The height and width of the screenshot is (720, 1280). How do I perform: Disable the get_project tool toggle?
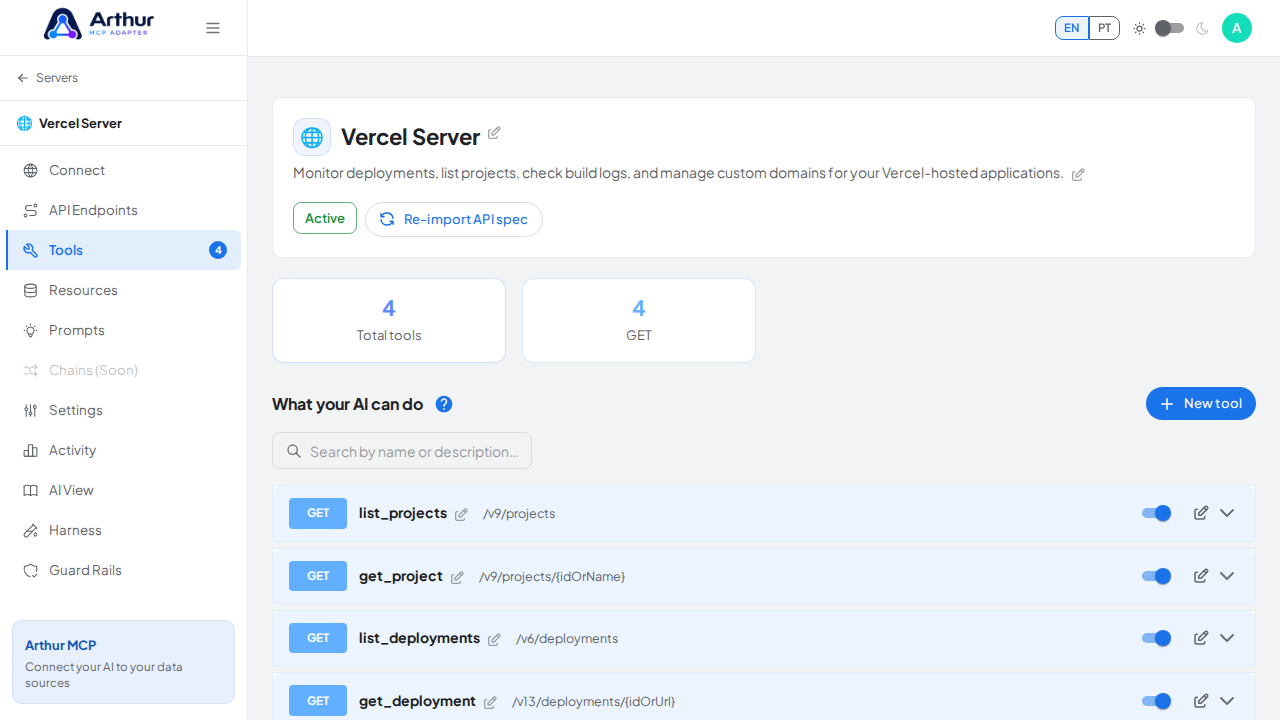1157,576
